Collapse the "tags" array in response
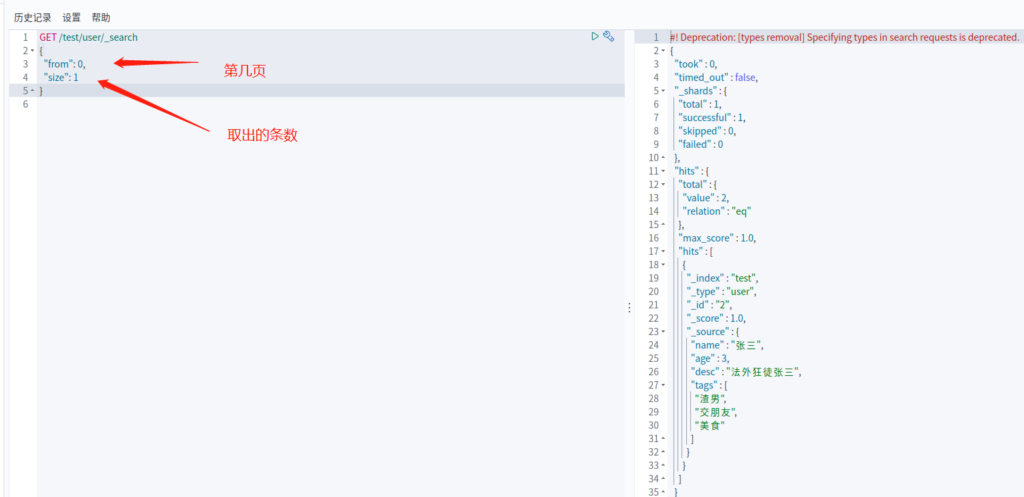The image size is (1024, 497). pos(662,385)
